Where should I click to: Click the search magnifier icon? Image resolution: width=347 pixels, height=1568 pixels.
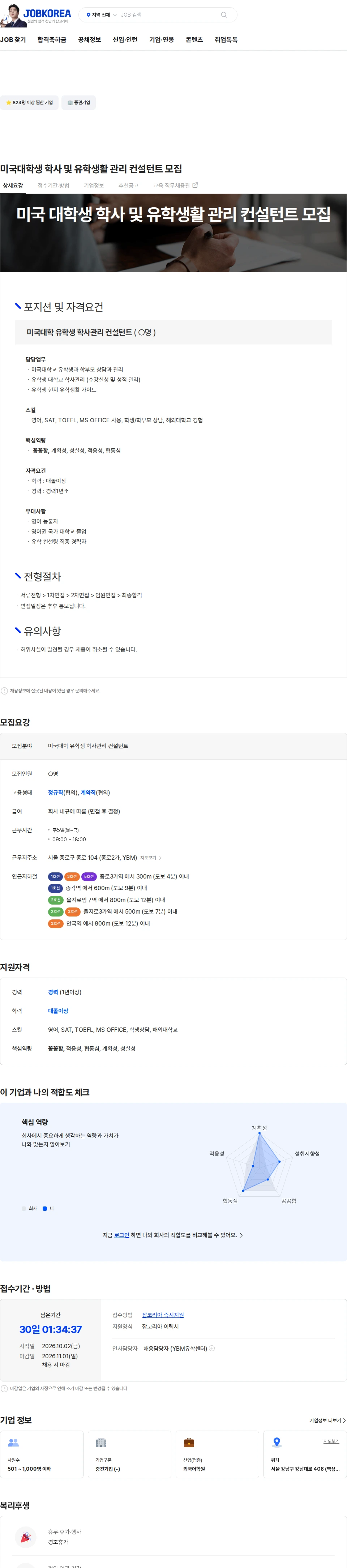[223, 14]
